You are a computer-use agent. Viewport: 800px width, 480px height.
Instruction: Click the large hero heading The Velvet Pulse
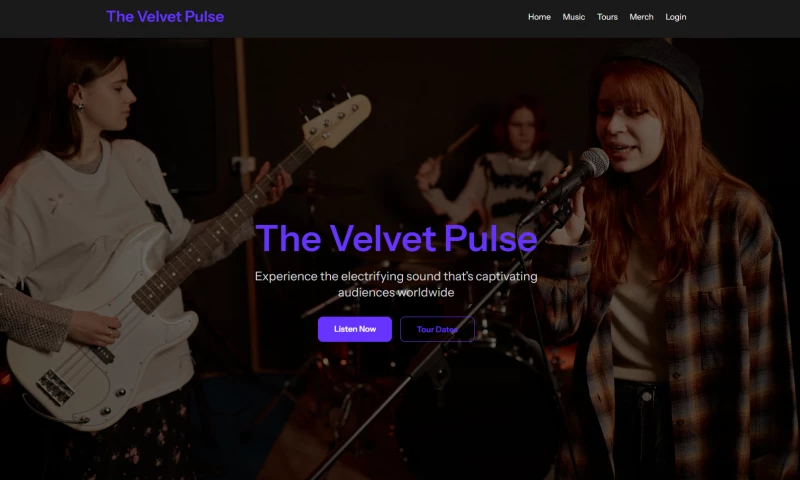[x=396, y=238]
